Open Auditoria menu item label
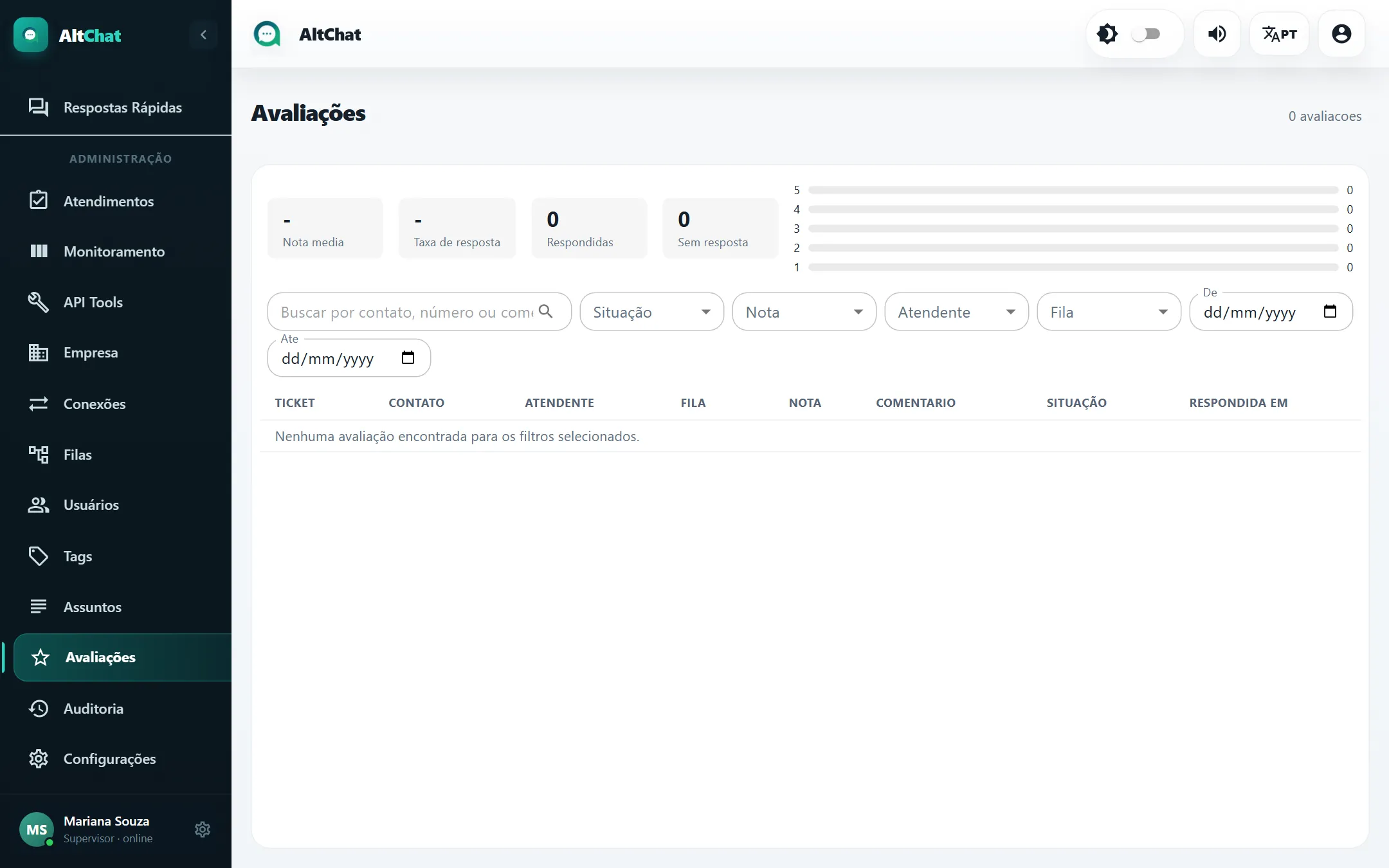 click(x=93, y=708)
